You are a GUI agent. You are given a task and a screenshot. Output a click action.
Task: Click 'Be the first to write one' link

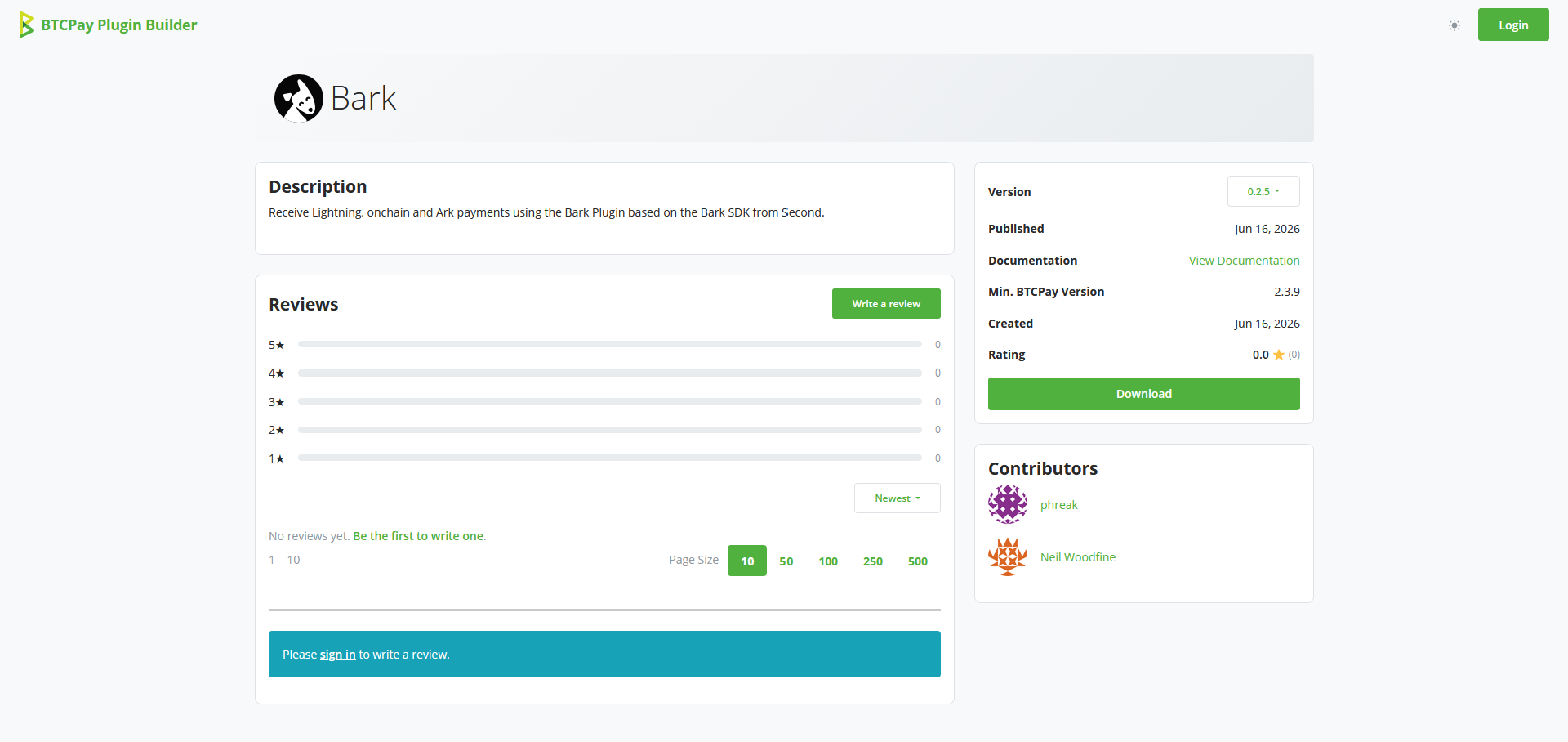point(418,536)
